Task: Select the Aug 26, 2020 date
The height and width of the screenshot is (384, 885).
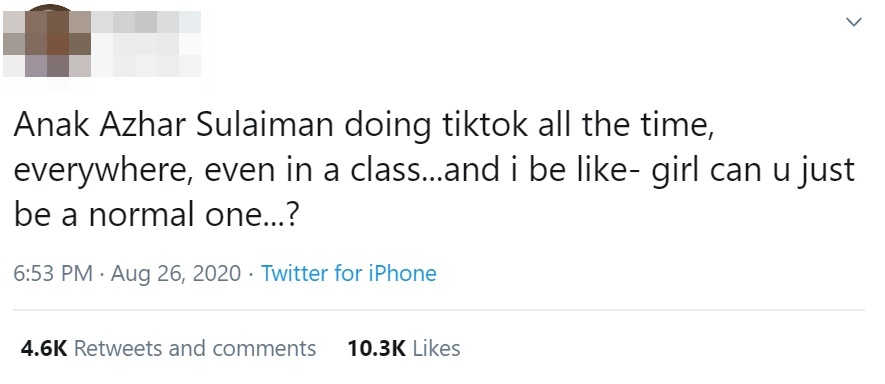Action: click(x=176, y=274)
